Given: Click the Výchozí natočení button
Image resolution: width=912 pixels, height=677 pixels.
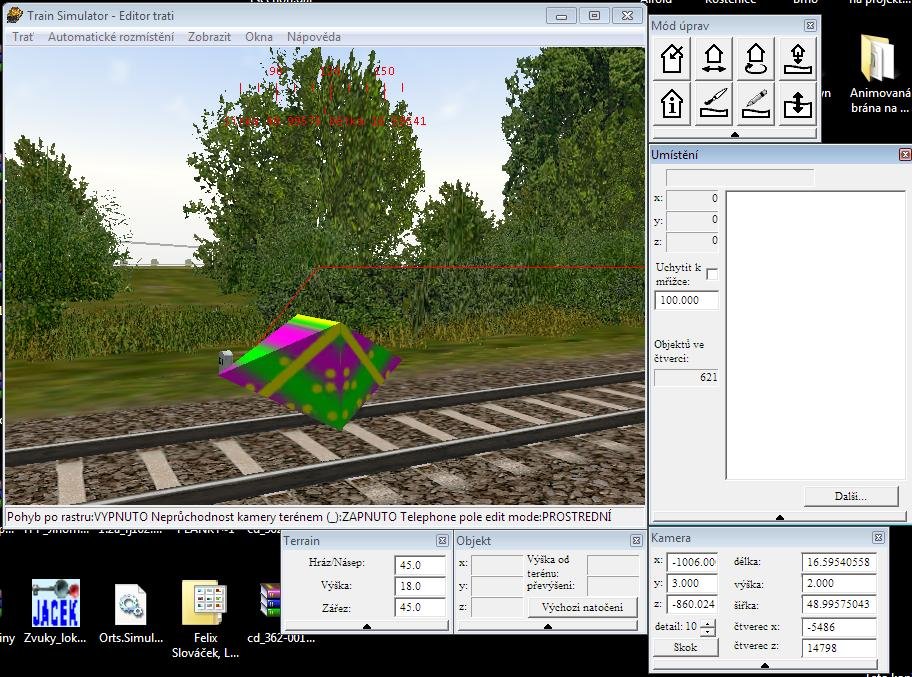Looking at the screenshot, I should pyautogui.click(x=582, y=607).
